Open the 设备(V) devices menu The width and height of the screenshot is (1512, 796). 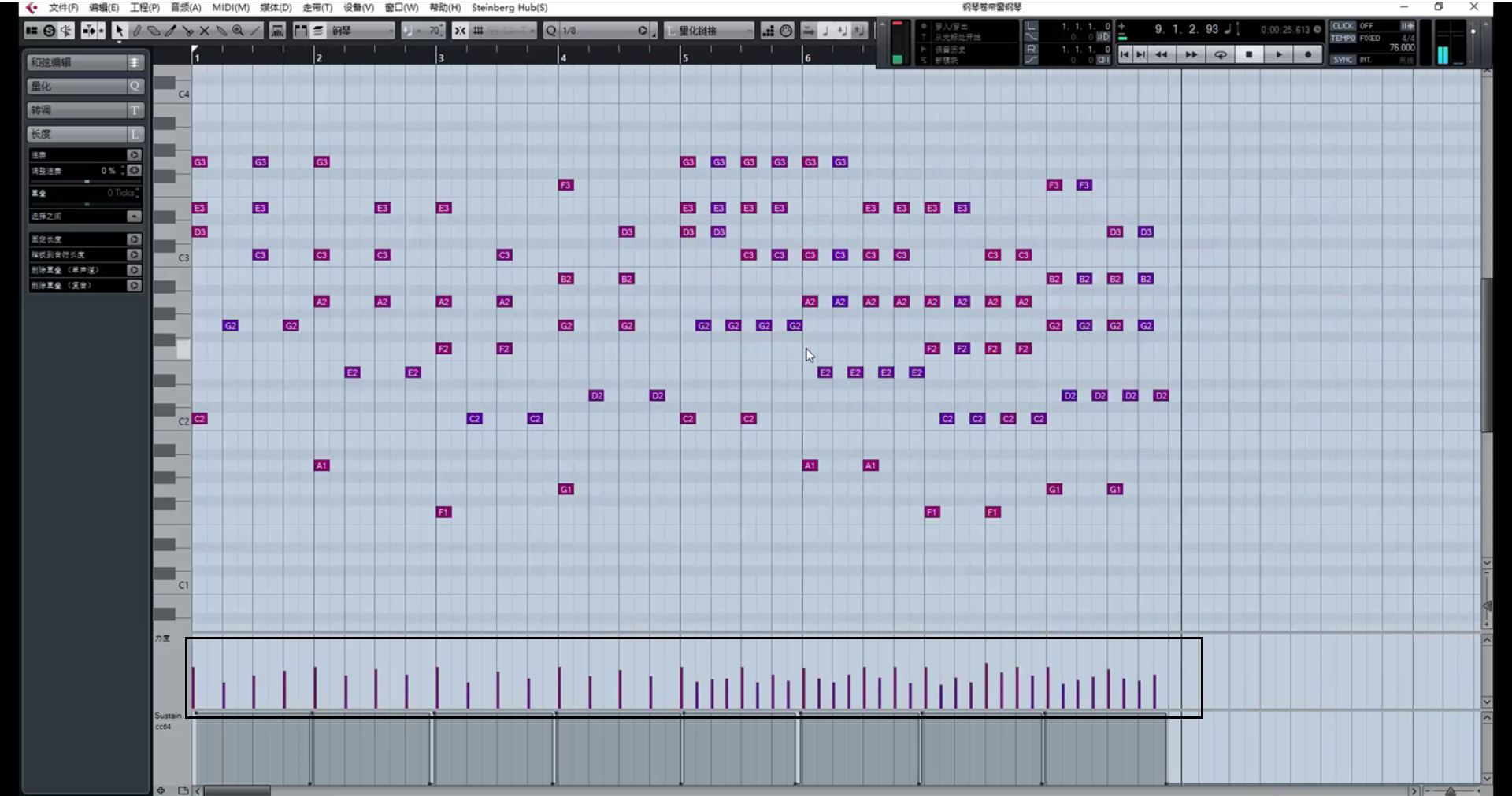click(358, 7)
